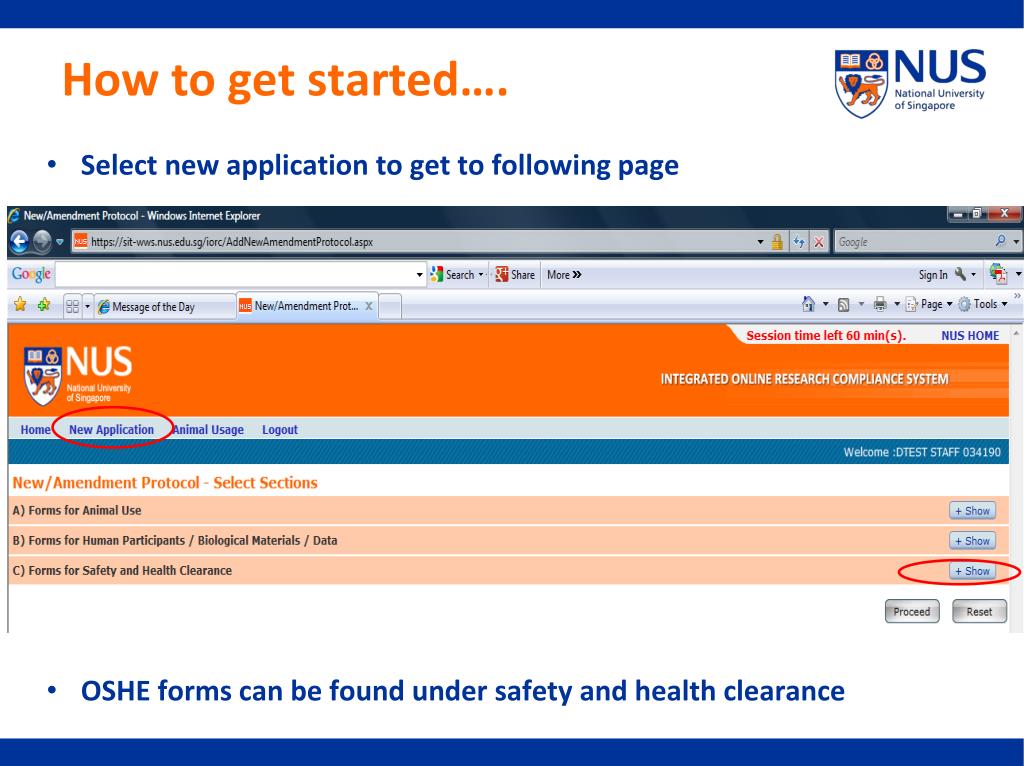This screenshot has width=1024, height=766.
Task: Click 'New/Amendment Protocol - Select Sections' heading
Action: coord(165,483)
